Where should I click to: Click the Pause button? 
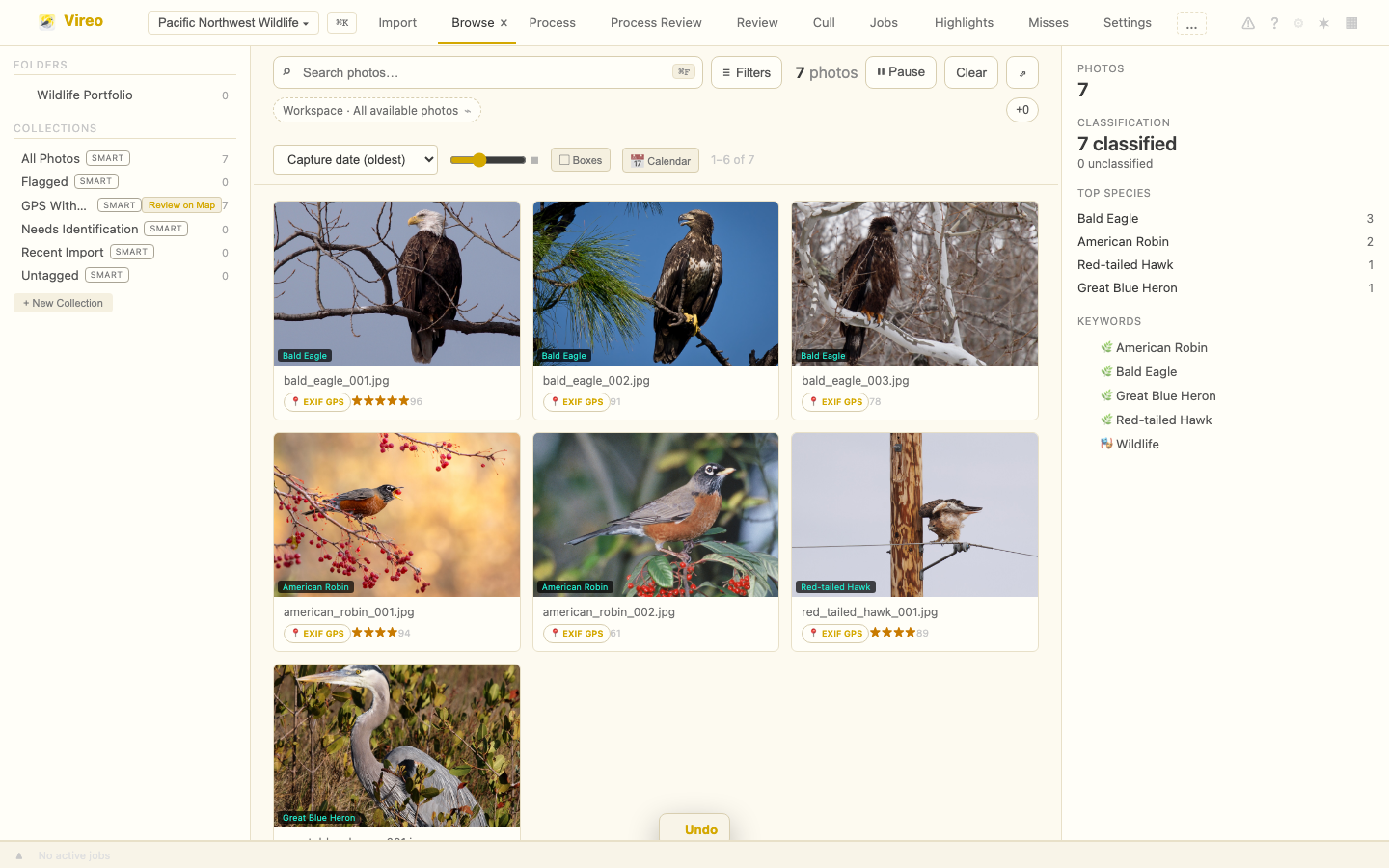(901, 72)
